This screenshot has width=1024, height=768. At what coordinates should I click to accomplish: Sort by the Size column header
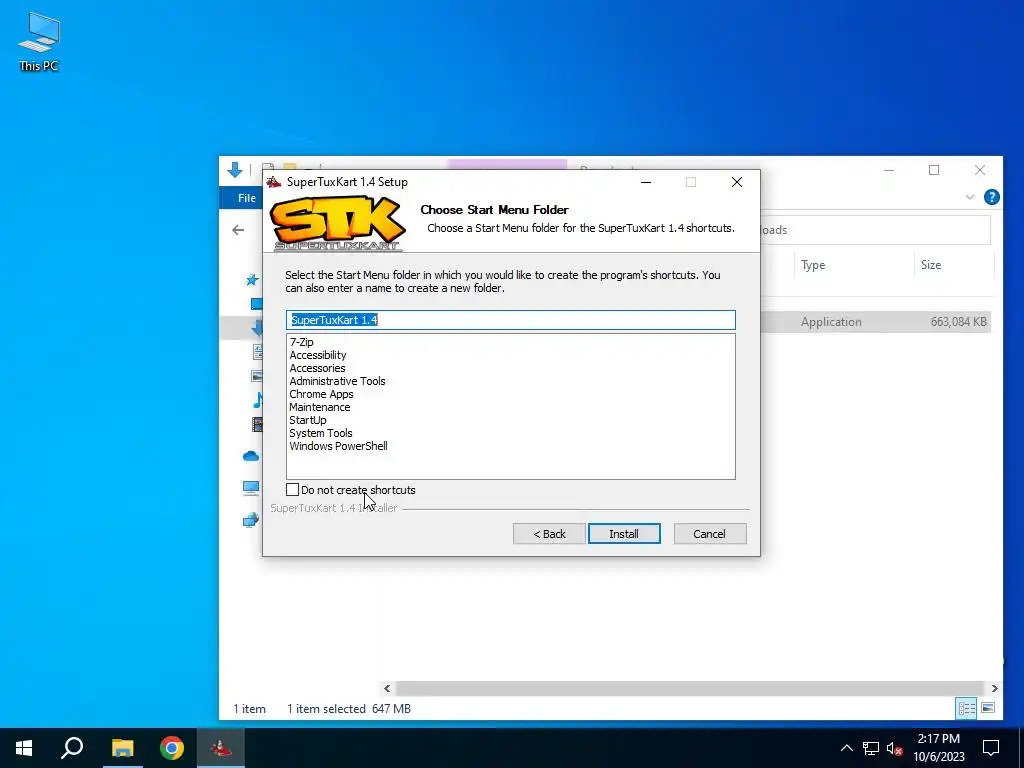coord(931,264)
